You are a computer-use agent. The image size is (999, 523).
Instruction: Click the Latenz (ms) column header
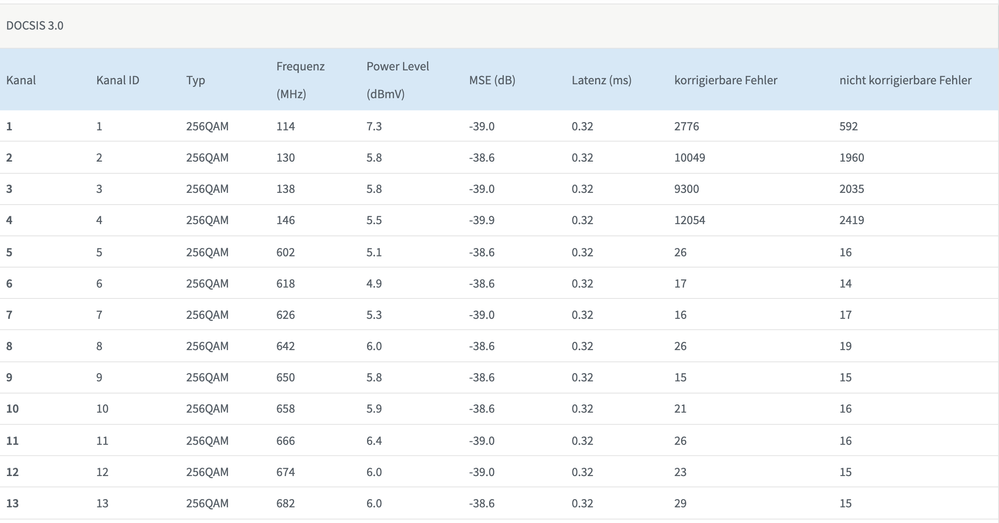click(x=601, y=80)
